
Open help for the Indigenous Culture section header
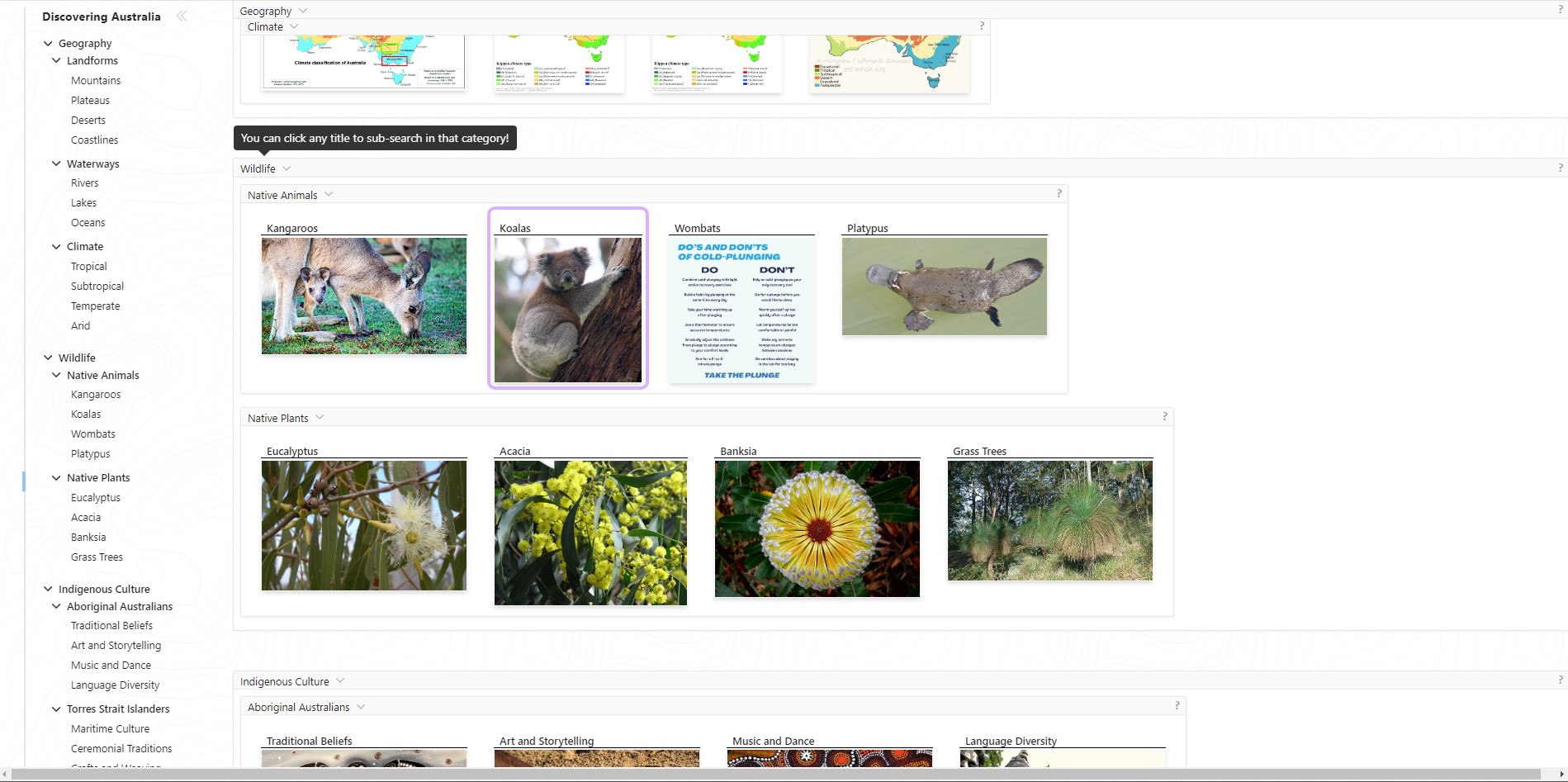click(x=1560, y=680)
